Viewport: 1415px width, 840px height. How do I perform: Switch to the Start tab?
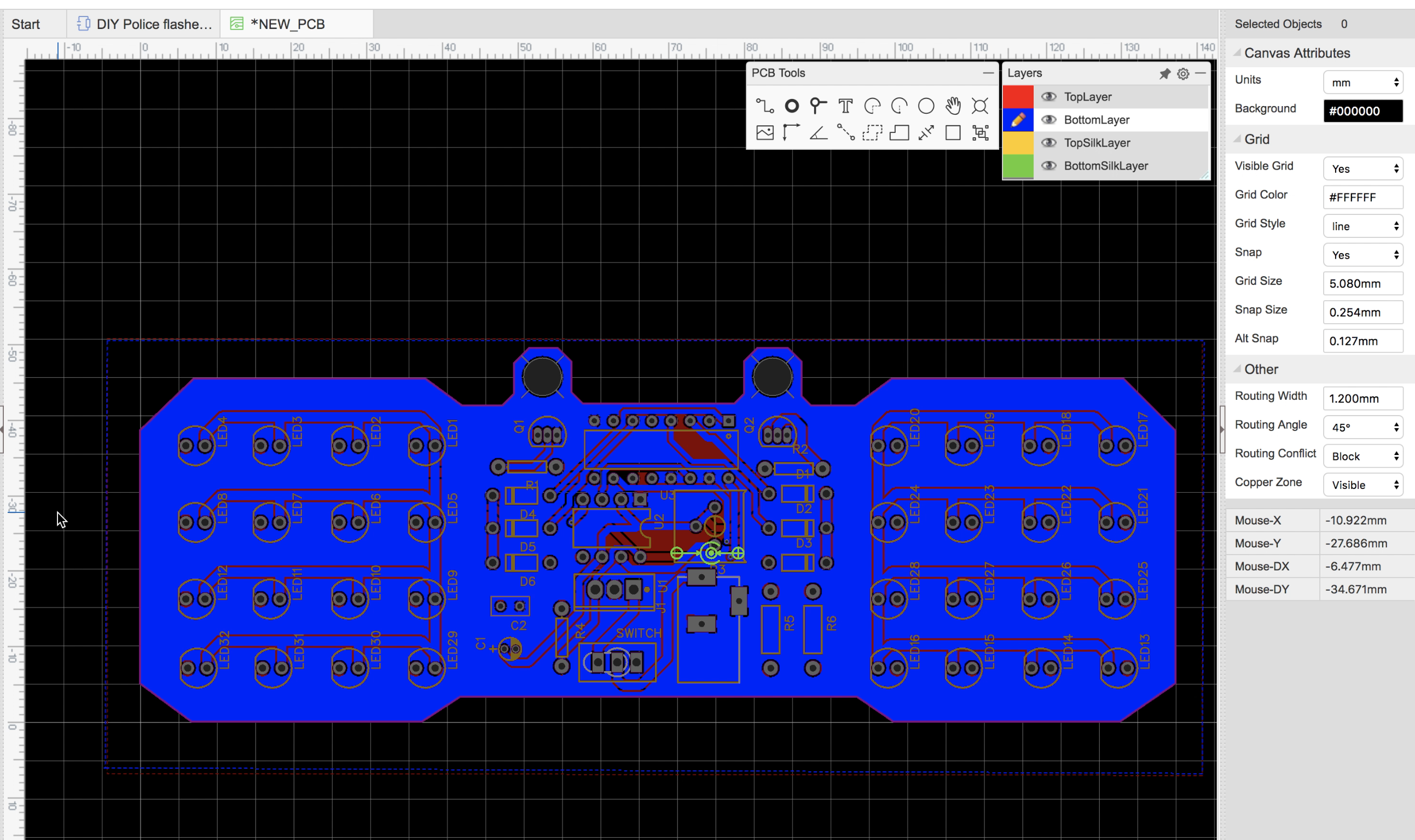click(x=28, y=24)
